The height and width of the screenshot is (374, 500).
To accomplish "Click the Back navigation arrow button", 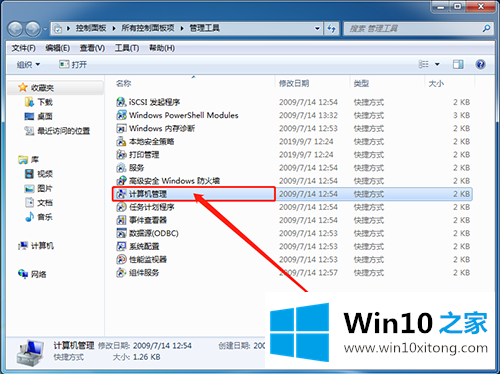I will tap(15, 29).
